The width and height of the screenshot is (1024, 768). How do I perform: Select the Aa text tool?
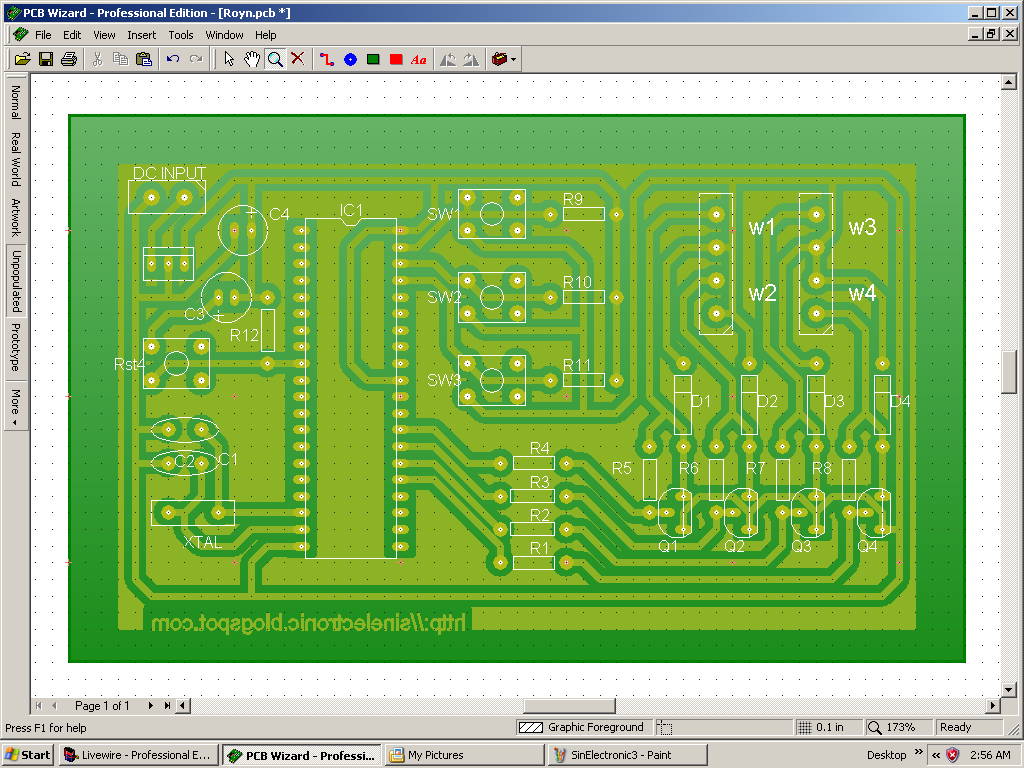click(x=418, y=58)
